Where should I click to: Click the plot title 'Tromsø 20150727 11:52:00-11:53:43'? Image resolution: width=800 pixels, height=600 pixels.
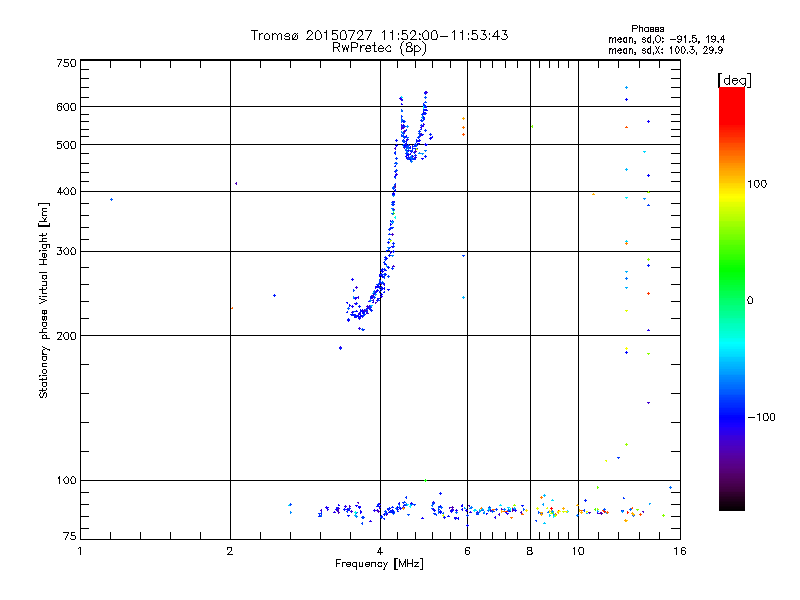pyautogui.click(x=379, y=35)
